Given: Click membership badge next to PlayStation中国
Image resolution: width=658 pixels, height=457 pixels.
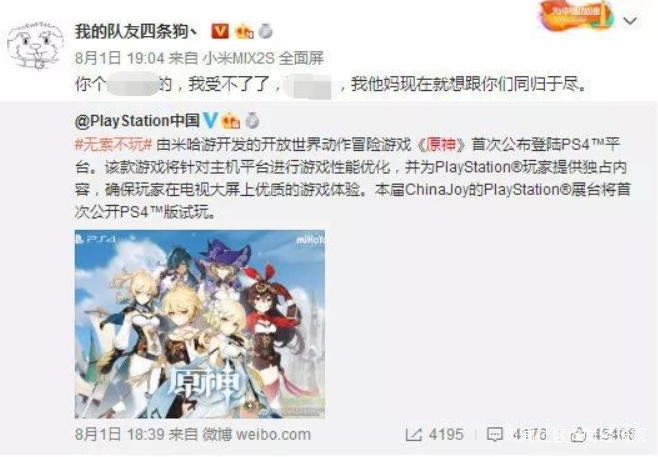Looking at the screenshot, I should point(231,120).
